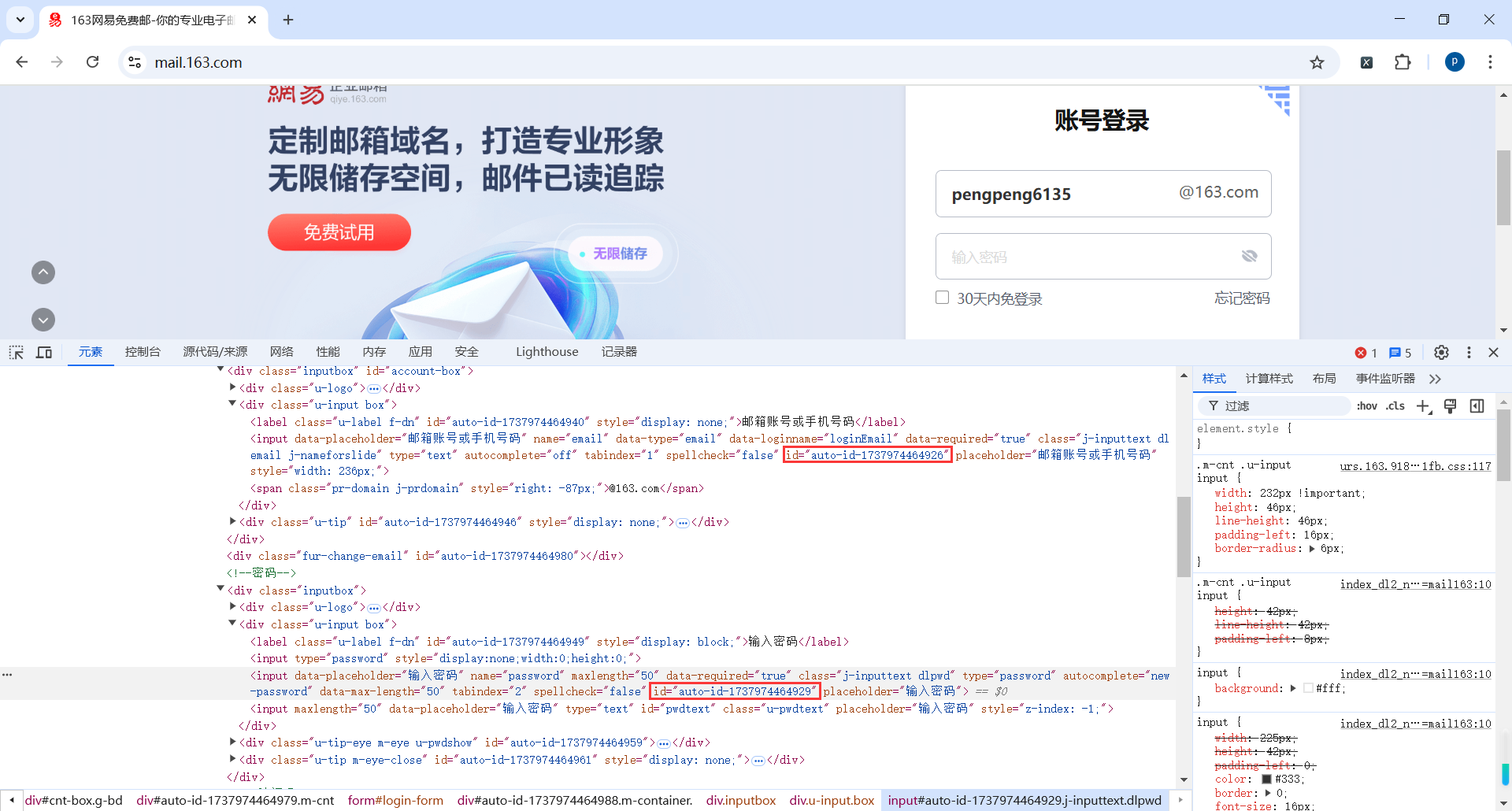Close the DevTools panel

point(1493,353)
